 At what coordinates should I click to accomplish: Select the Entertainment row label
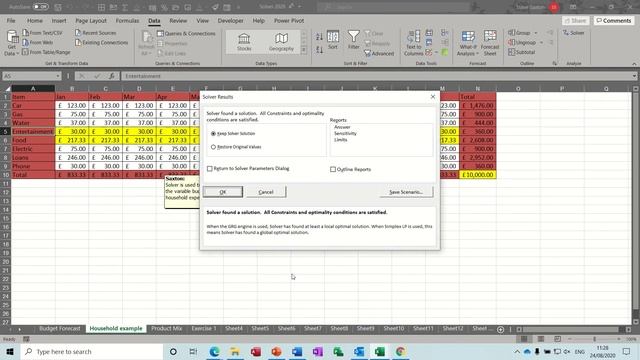(33, 131)
